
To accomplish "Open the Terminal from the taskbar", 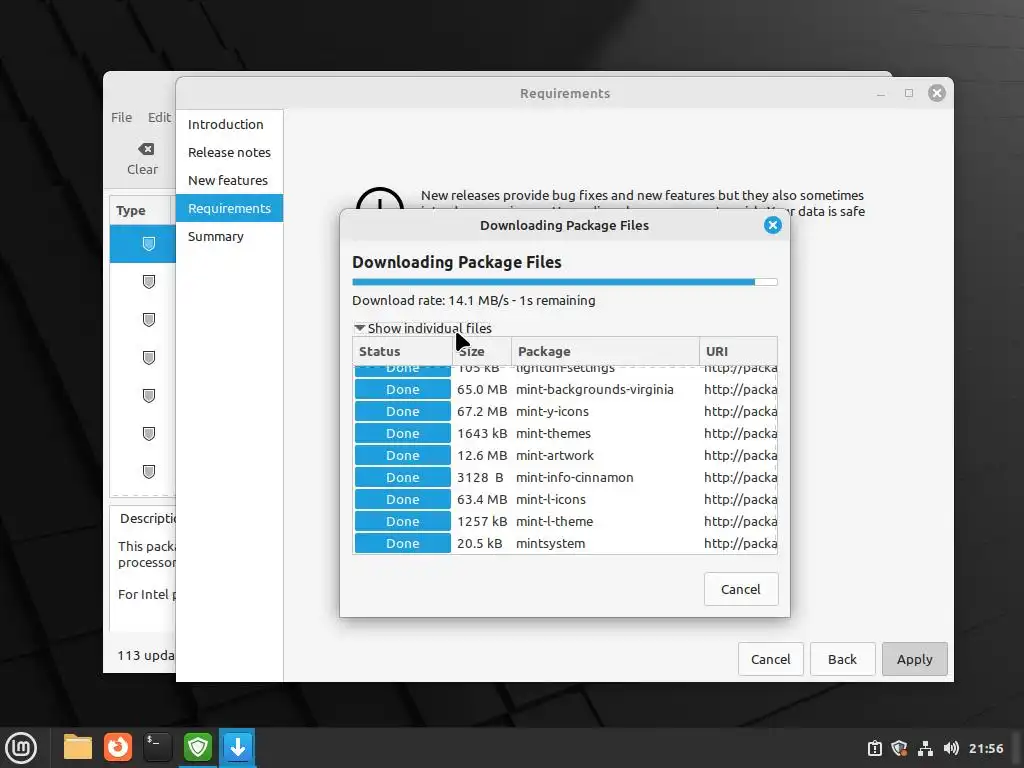I will click(157, 747).
